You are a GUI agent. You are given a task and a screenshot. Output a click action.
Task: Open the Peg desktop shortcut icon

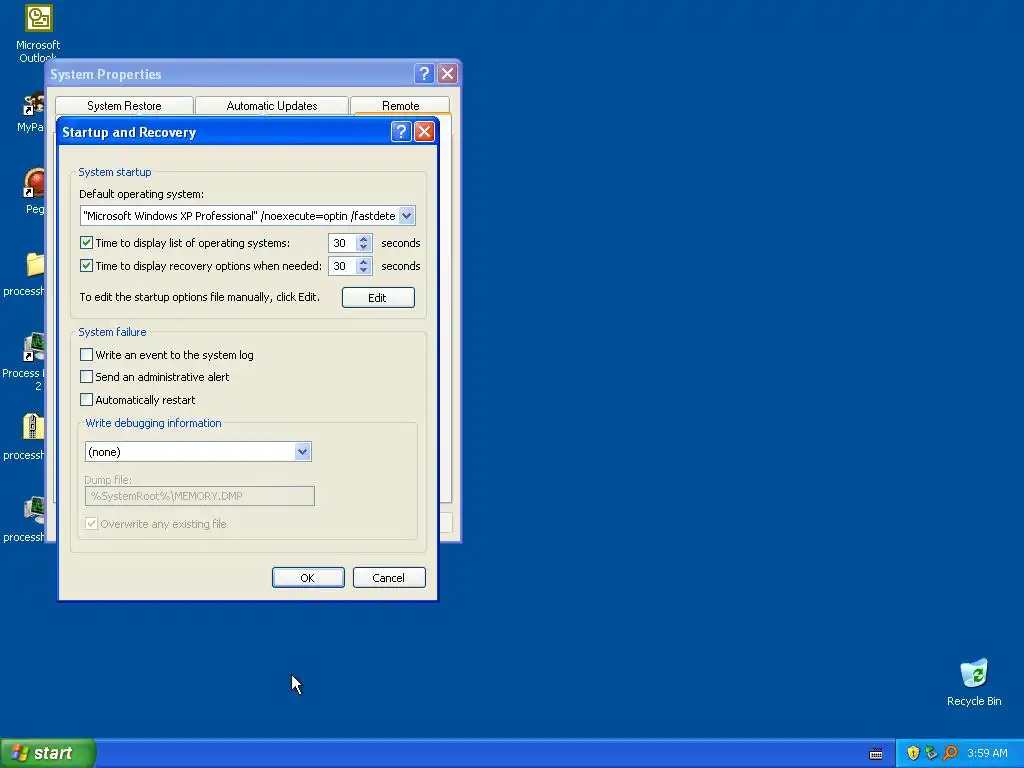pyautogui.click(x=33, y=183)
